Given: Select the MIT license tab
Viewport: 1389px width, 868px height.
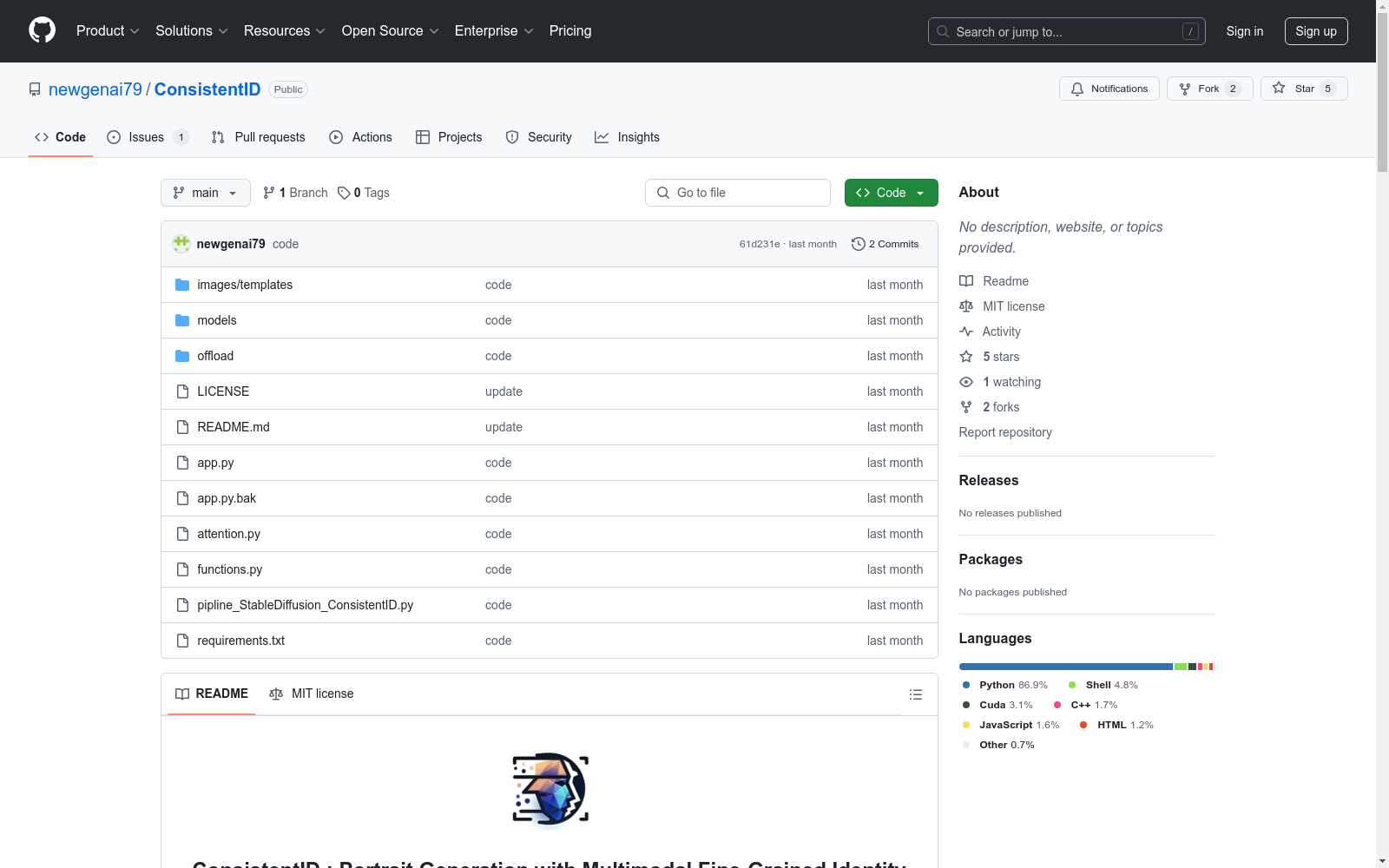Looking at the screenshot, I should click(x=312, y=694).
